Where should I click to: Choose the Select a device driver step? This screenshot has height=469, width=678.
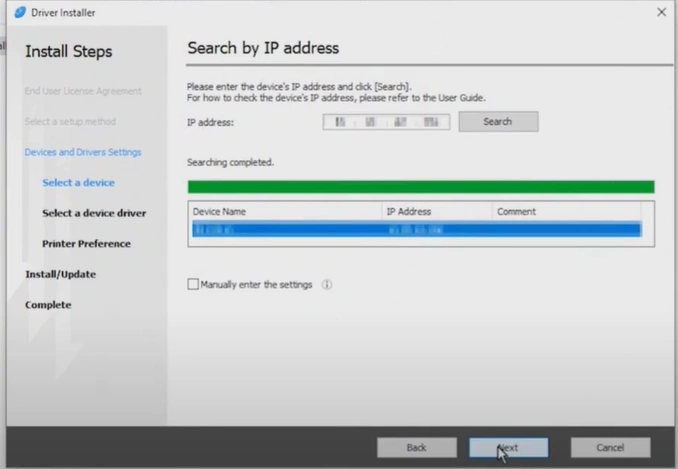(94, 213)
